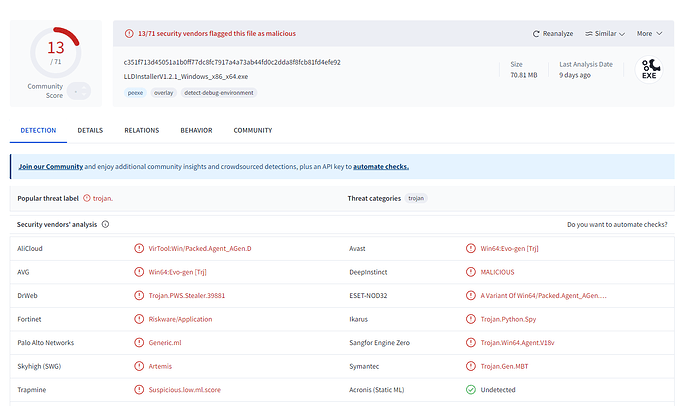The image size is (690, 406).
Task: Switch to the DETECTION tab
Action: coord(38,131)
